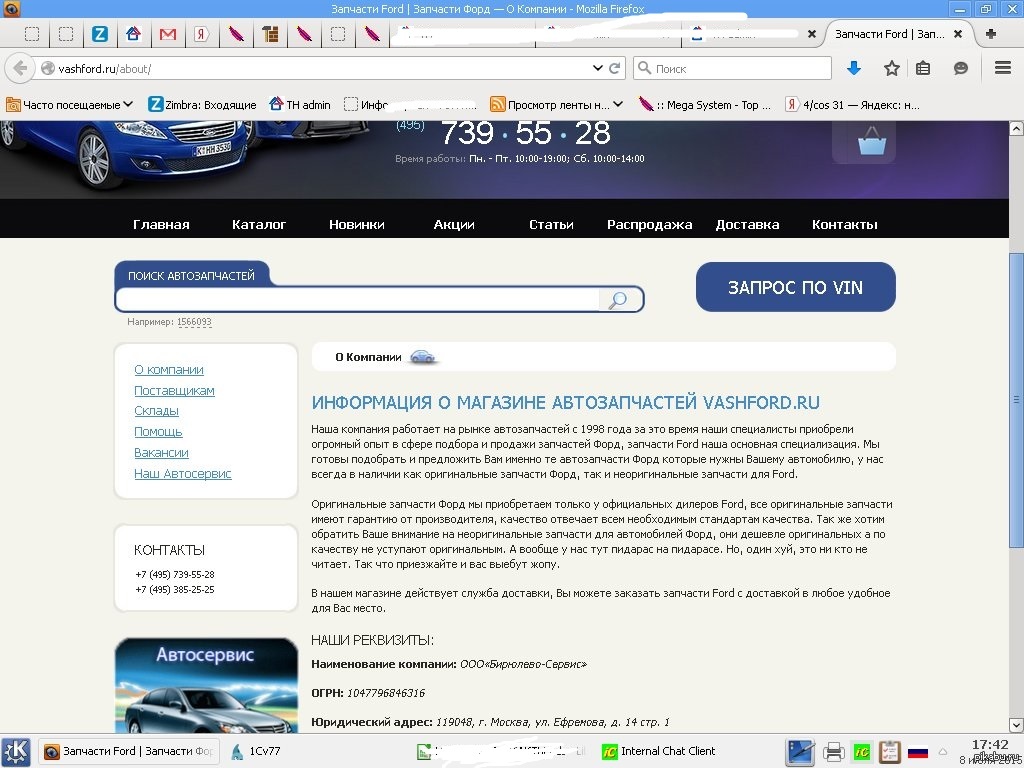
Task: Switch to the pinned Zimbra tab
Action: coord(100,34)
